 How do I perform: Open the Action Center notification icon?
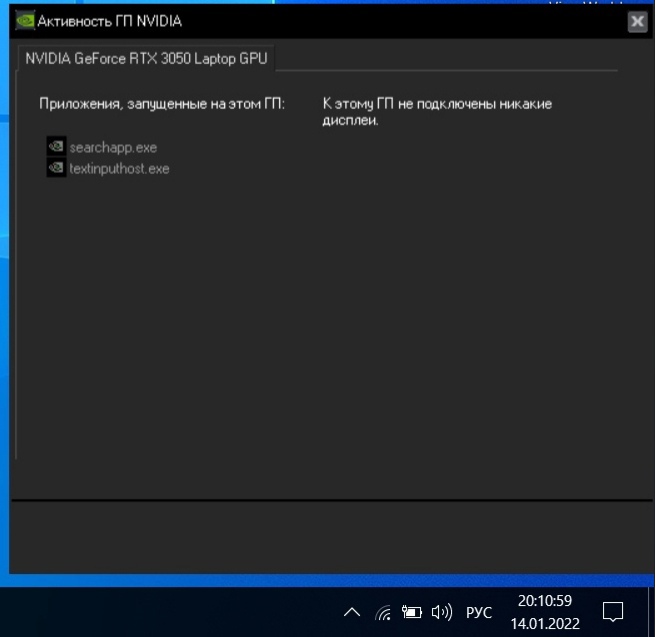point(613,612)
